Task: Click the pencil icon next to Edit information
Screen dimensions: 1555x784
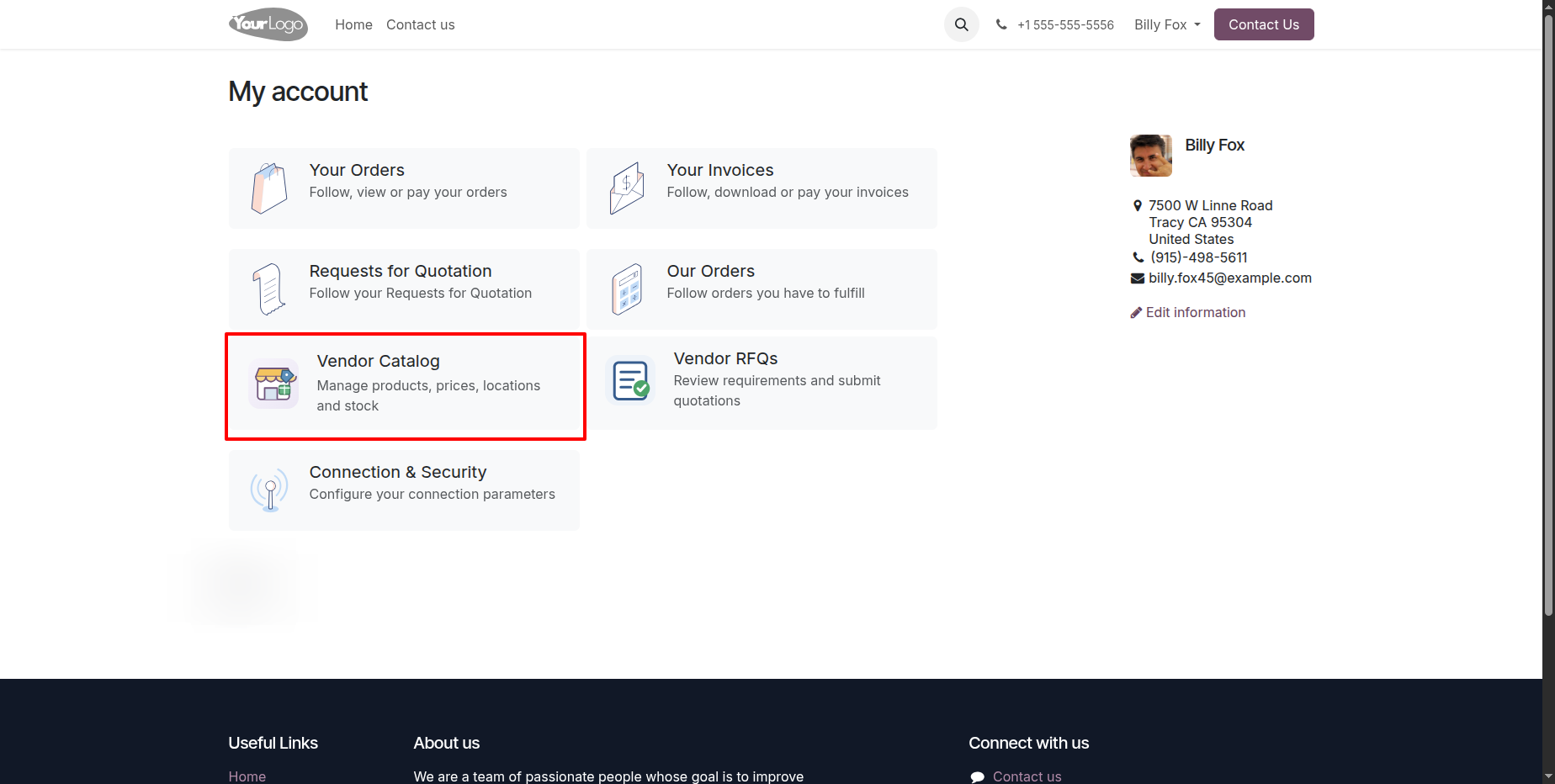Action: coord(1136,313)
